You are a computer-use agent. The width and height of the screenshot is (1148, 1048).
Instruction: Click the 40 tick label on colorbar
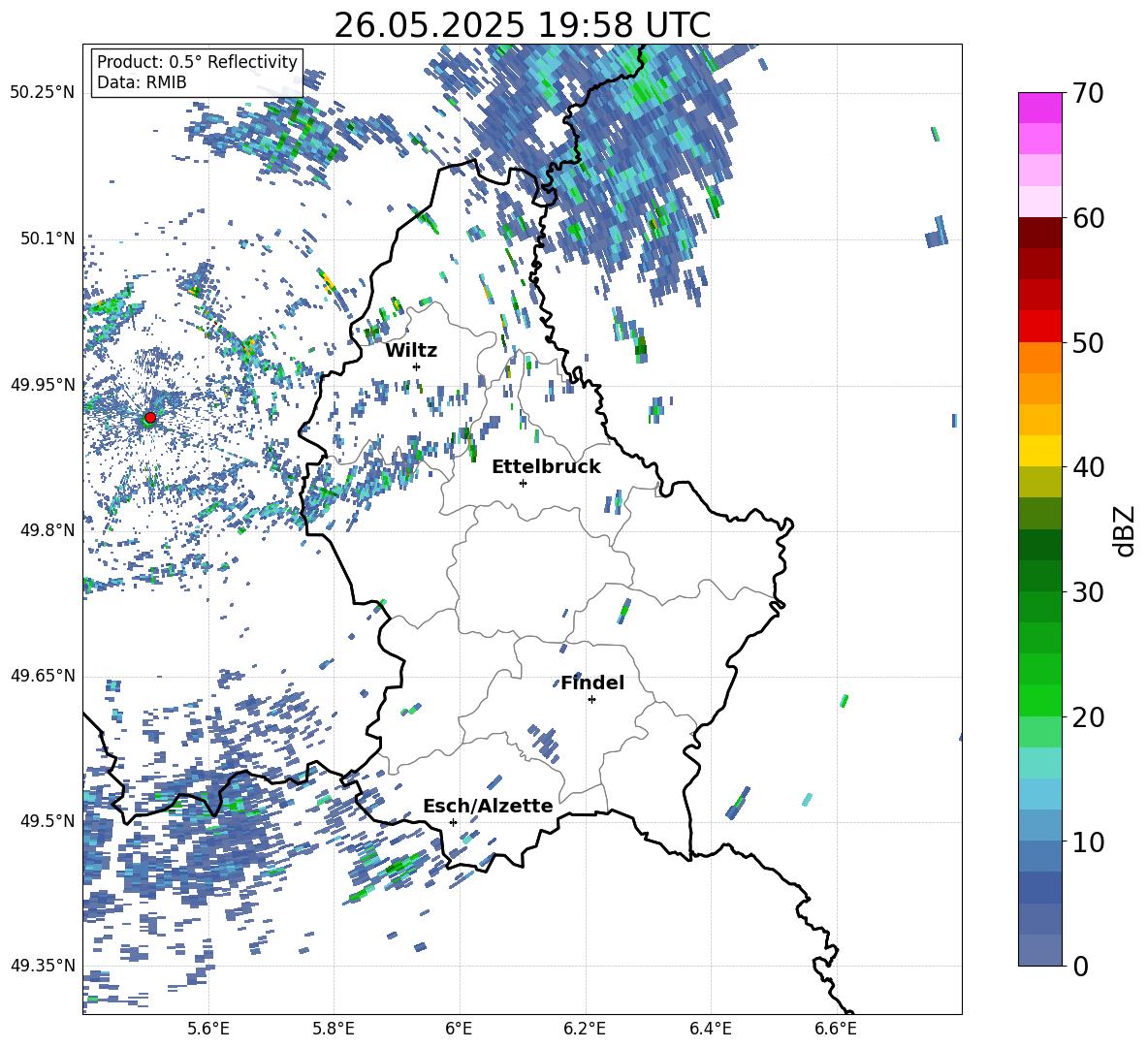[x=1088, y=467]
